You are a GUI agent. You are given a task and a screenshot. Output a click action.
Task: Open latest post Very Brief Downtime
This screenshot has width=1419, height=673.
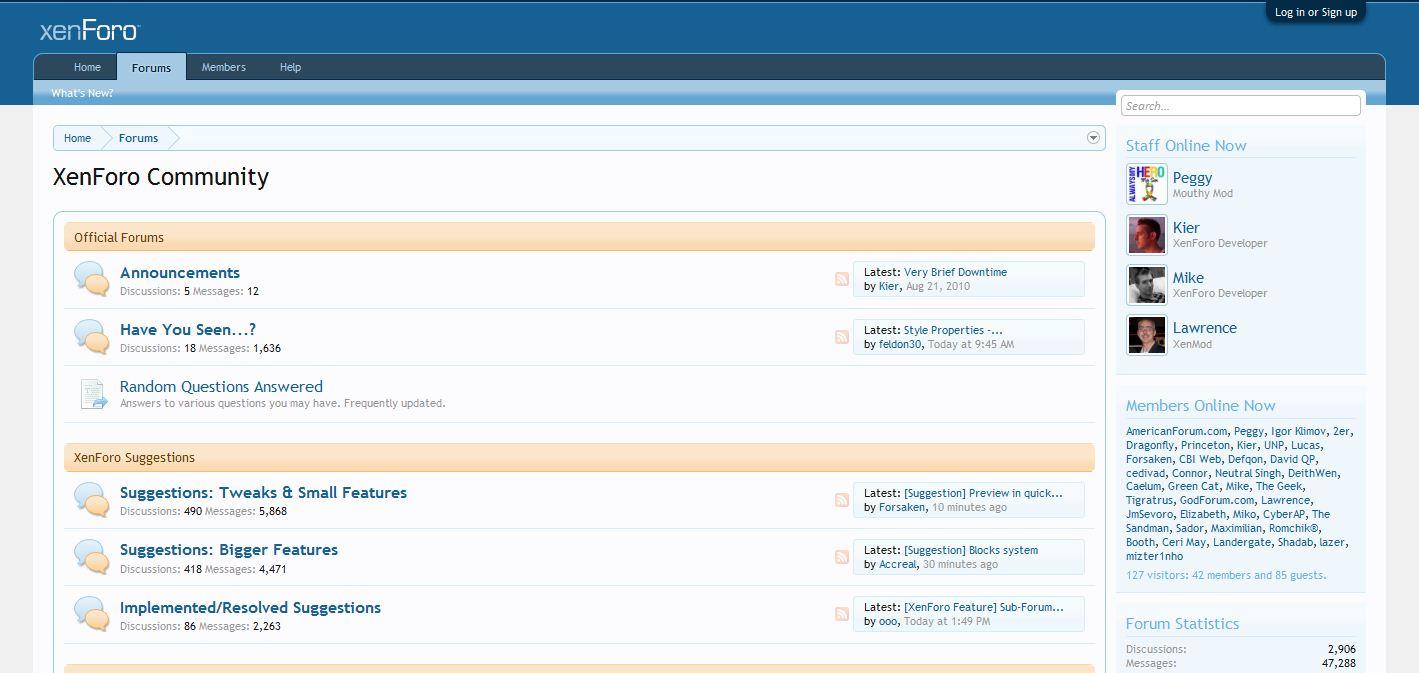click(955, 272)
